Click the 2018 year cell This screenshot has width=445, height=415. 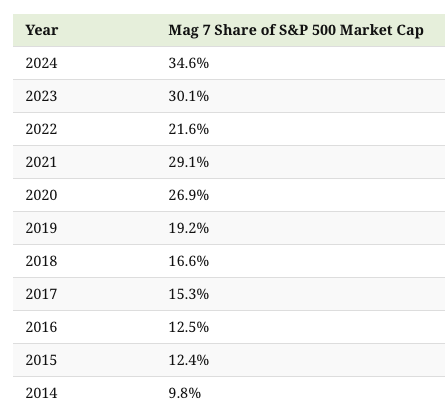coord(41,261)
